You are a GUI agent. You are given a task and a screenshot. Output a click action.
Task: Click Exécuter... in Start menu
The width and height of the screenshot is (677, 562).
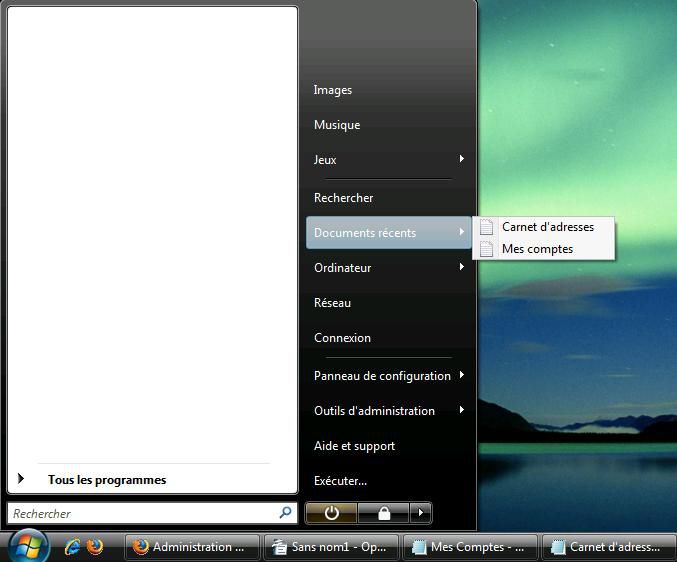pyautogui.click(x=340, y=481)
